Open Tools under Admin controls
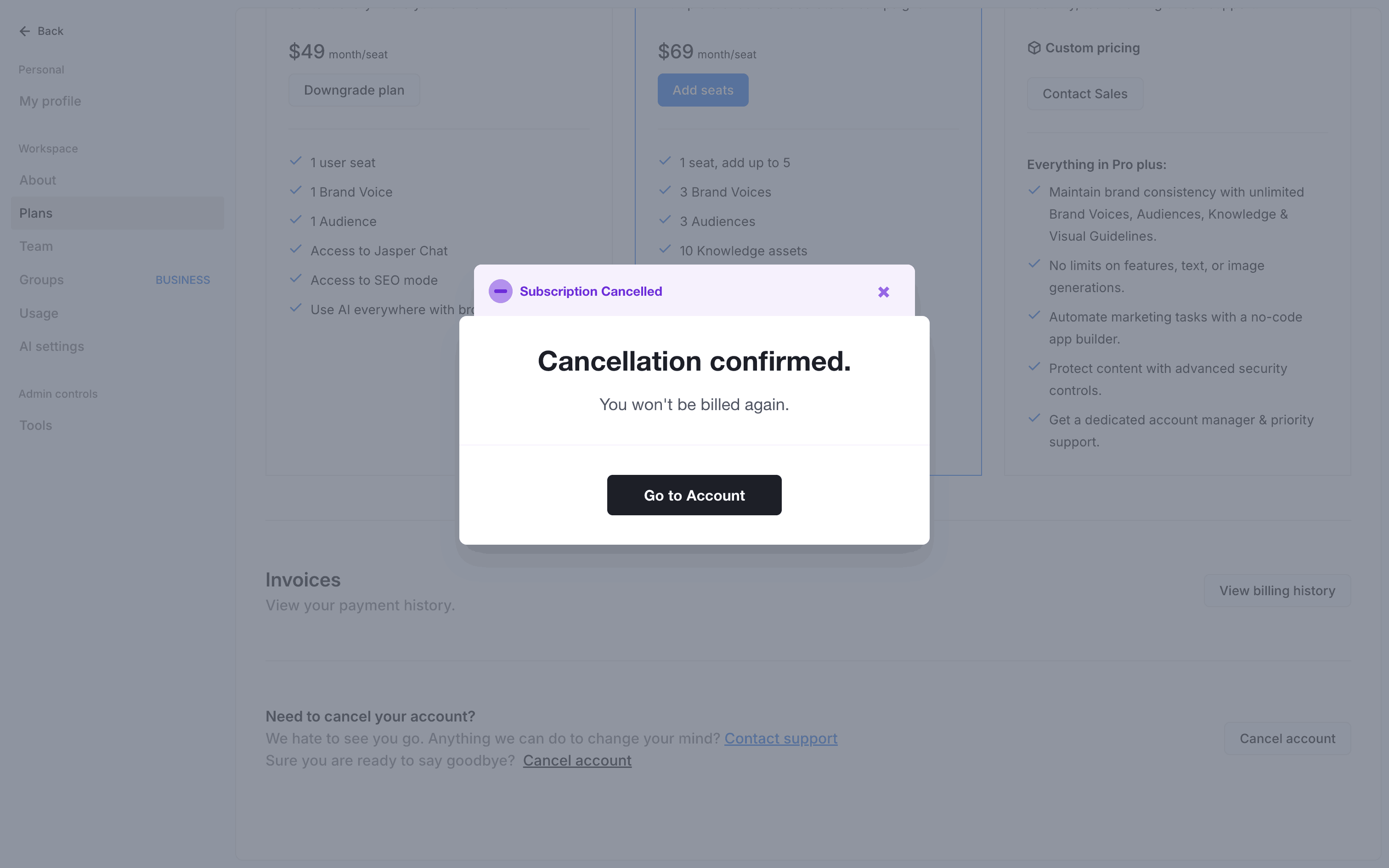The image size is (1389, 868). point(35,425)
